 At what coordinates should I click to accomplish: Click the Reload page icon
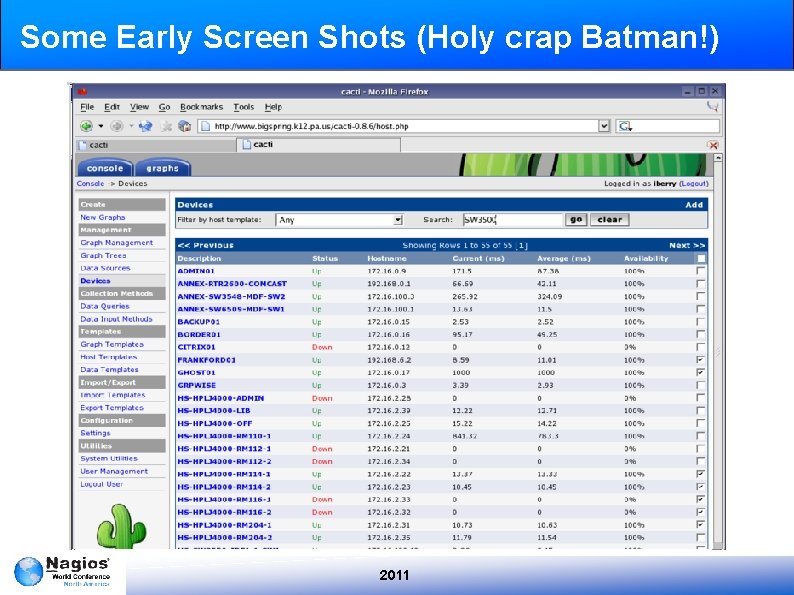pyautogui.click(x=146, y=126)
